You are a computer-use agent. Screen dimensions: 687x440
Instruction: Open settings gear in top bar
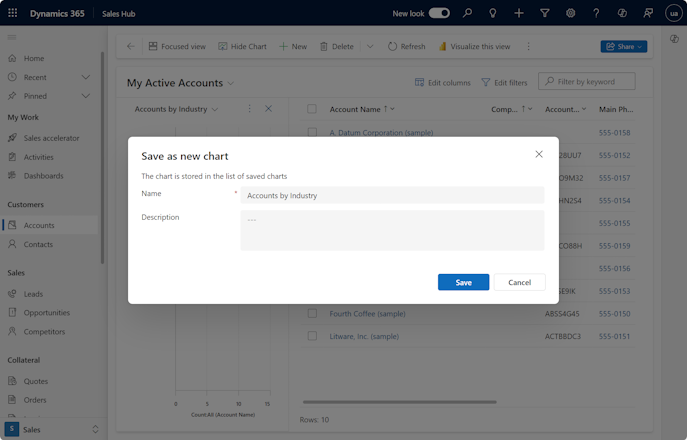(x=570, y=13)
